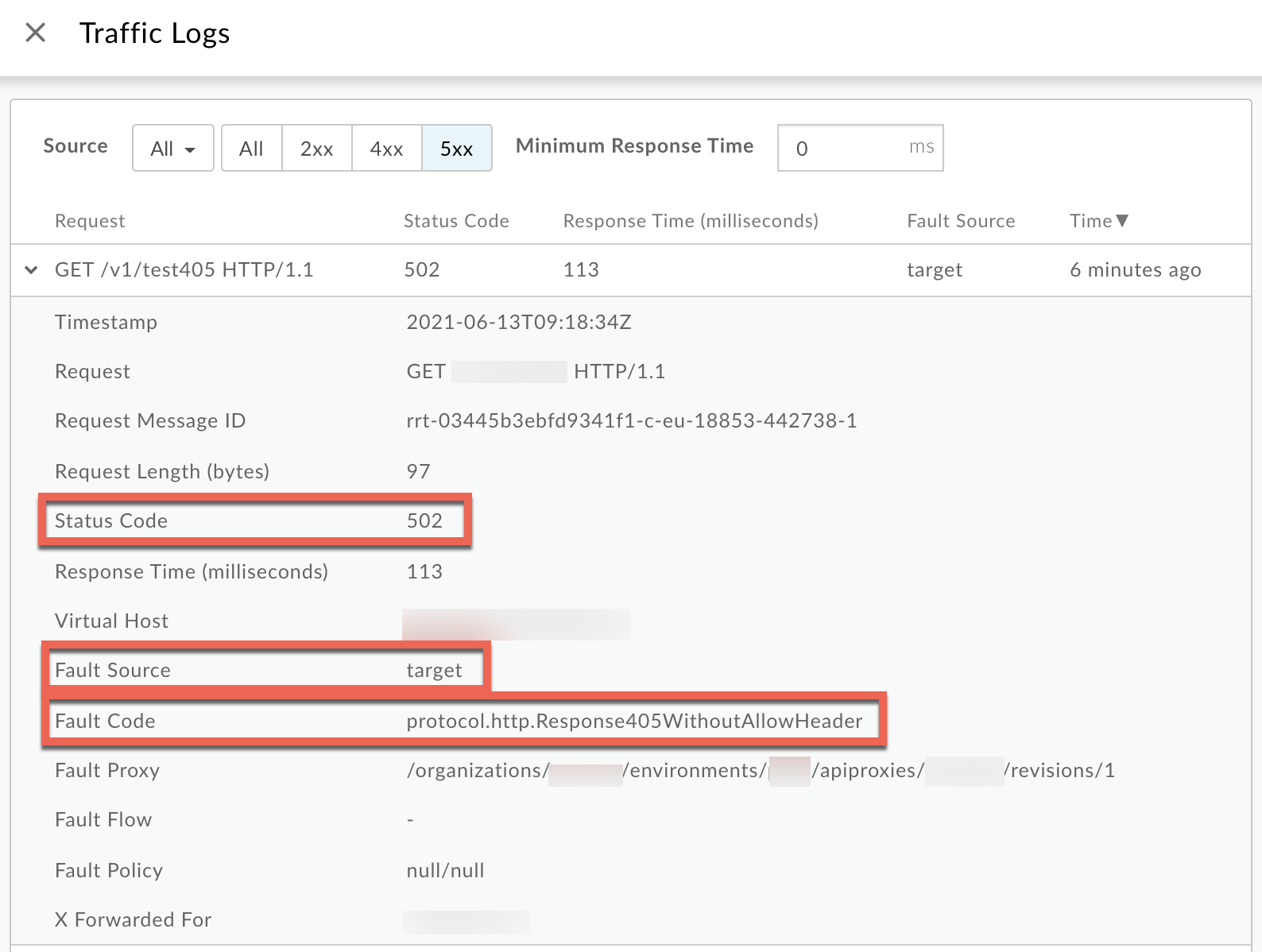Collapse the GET /v1/test405 row chevron
Viewport: 1262px width, 952px height.
coord(31,270)
